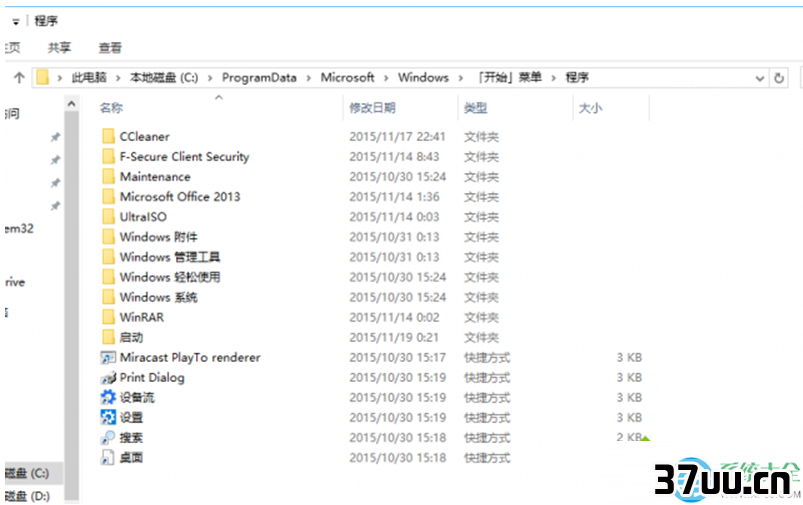Select the 启动 folder icon
This screenshot has width=803, height=505.
tap(108, 337)
